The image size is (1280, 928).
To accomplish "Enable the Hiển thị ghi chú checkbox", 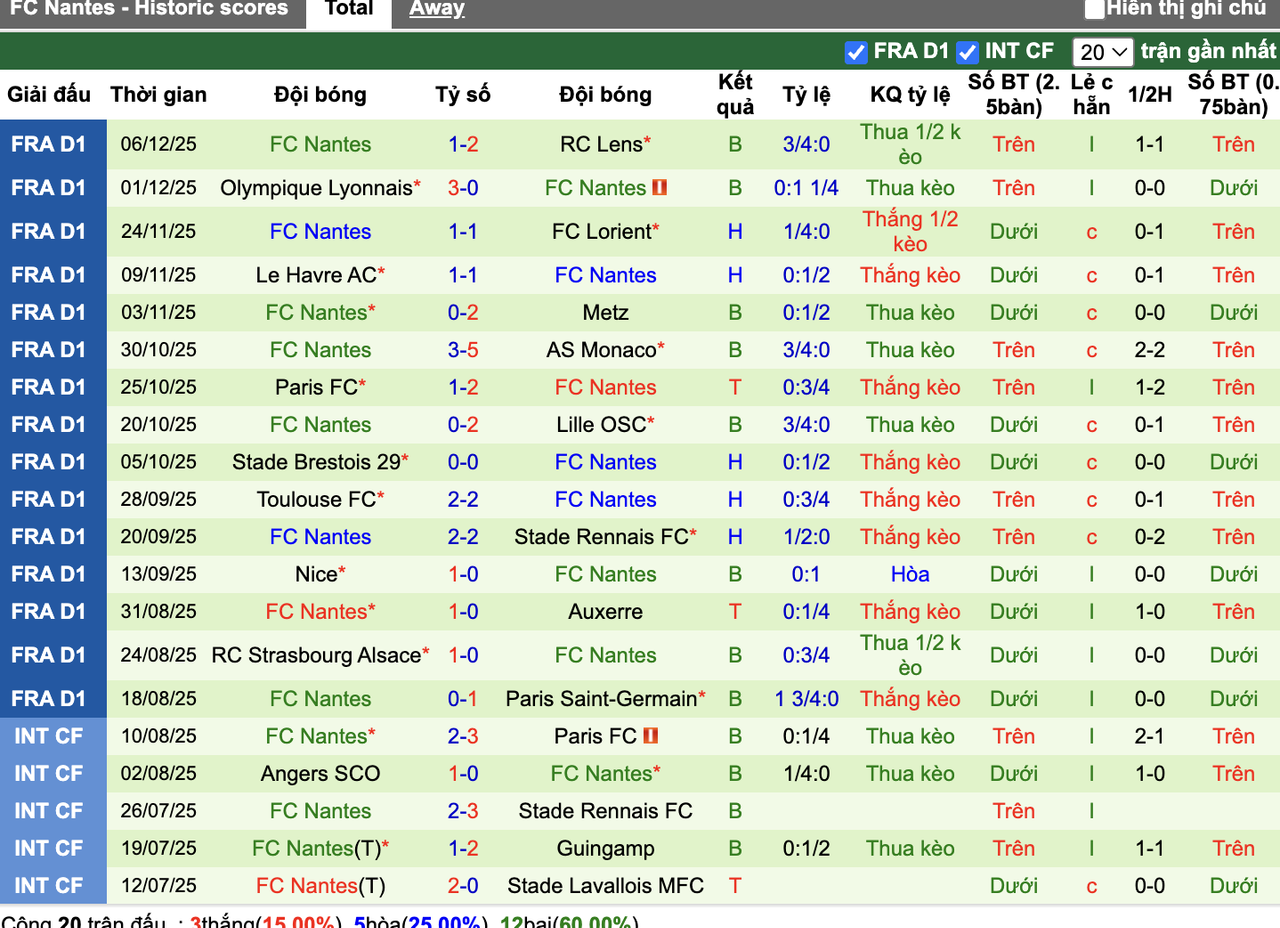I will pos(1095,9).
